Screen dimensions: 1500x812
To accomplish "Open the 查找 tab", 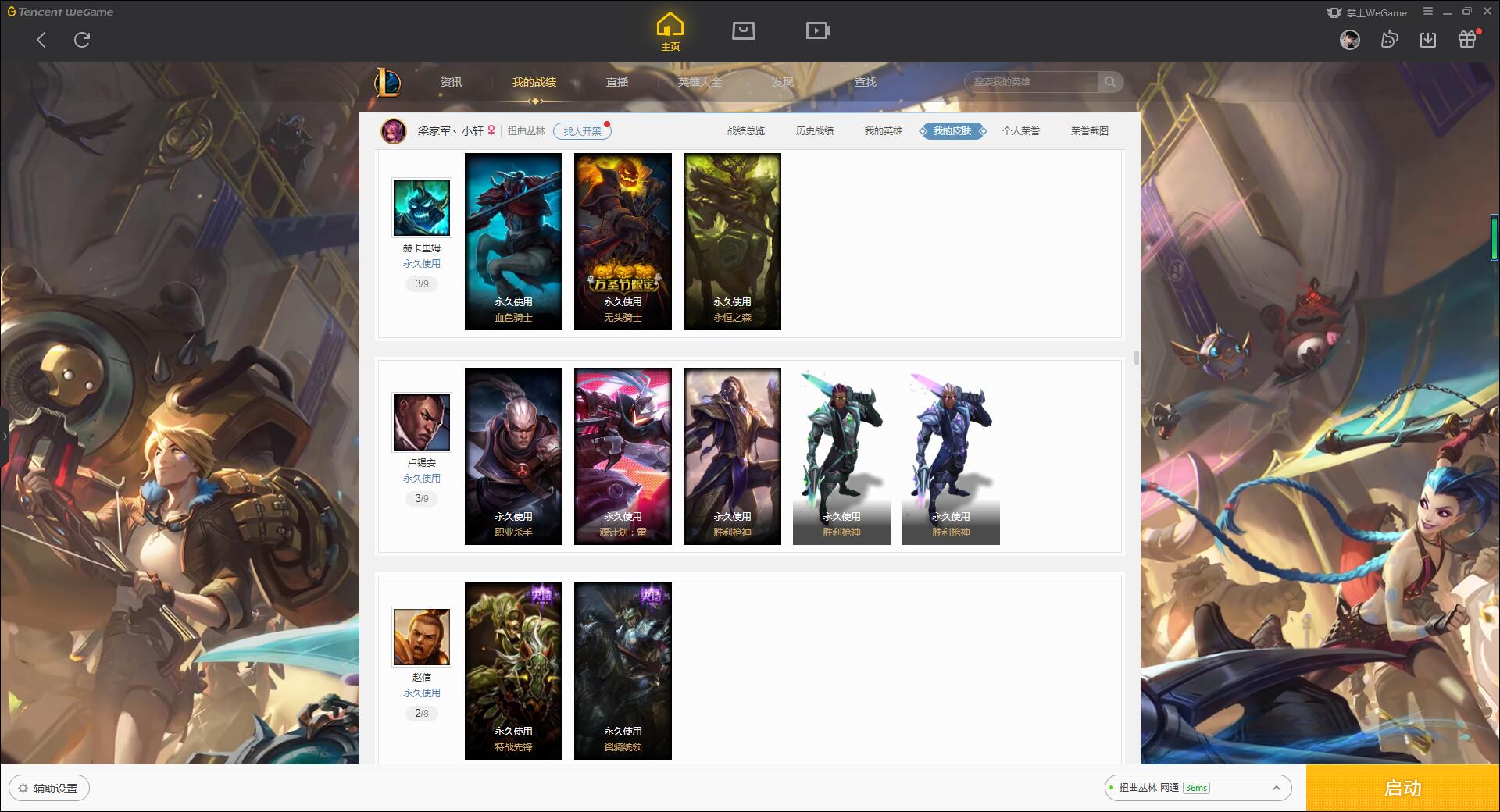I will click(x=865, y=82).
